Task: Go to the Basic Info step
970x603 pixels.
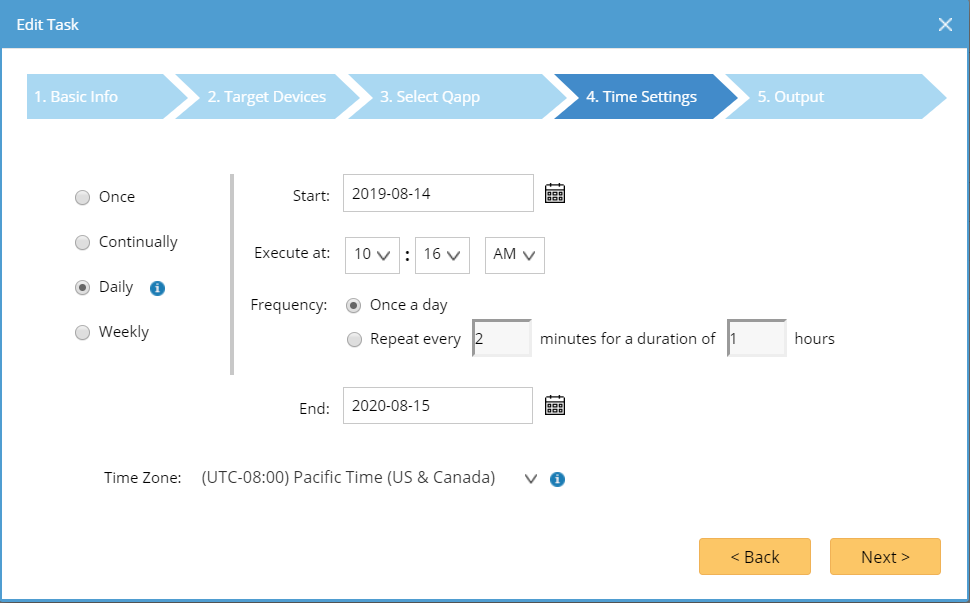Action: tap(98, 97)
